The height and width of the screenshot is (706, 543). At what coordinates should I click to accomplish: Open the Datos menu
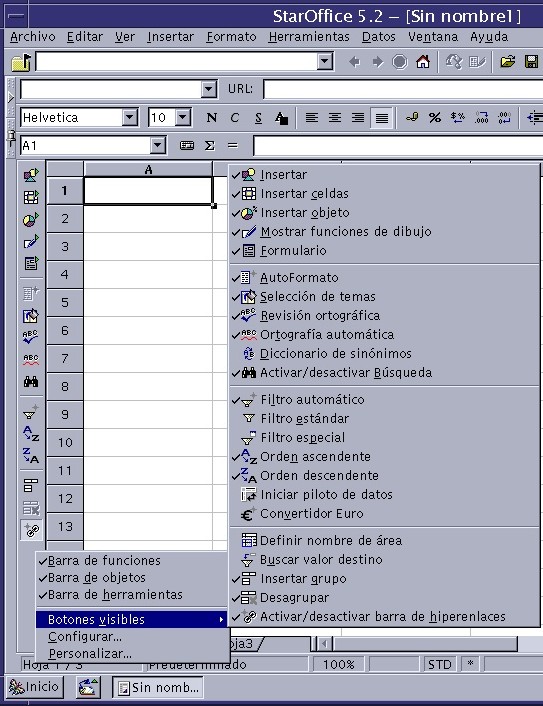[x=378, y=37]
